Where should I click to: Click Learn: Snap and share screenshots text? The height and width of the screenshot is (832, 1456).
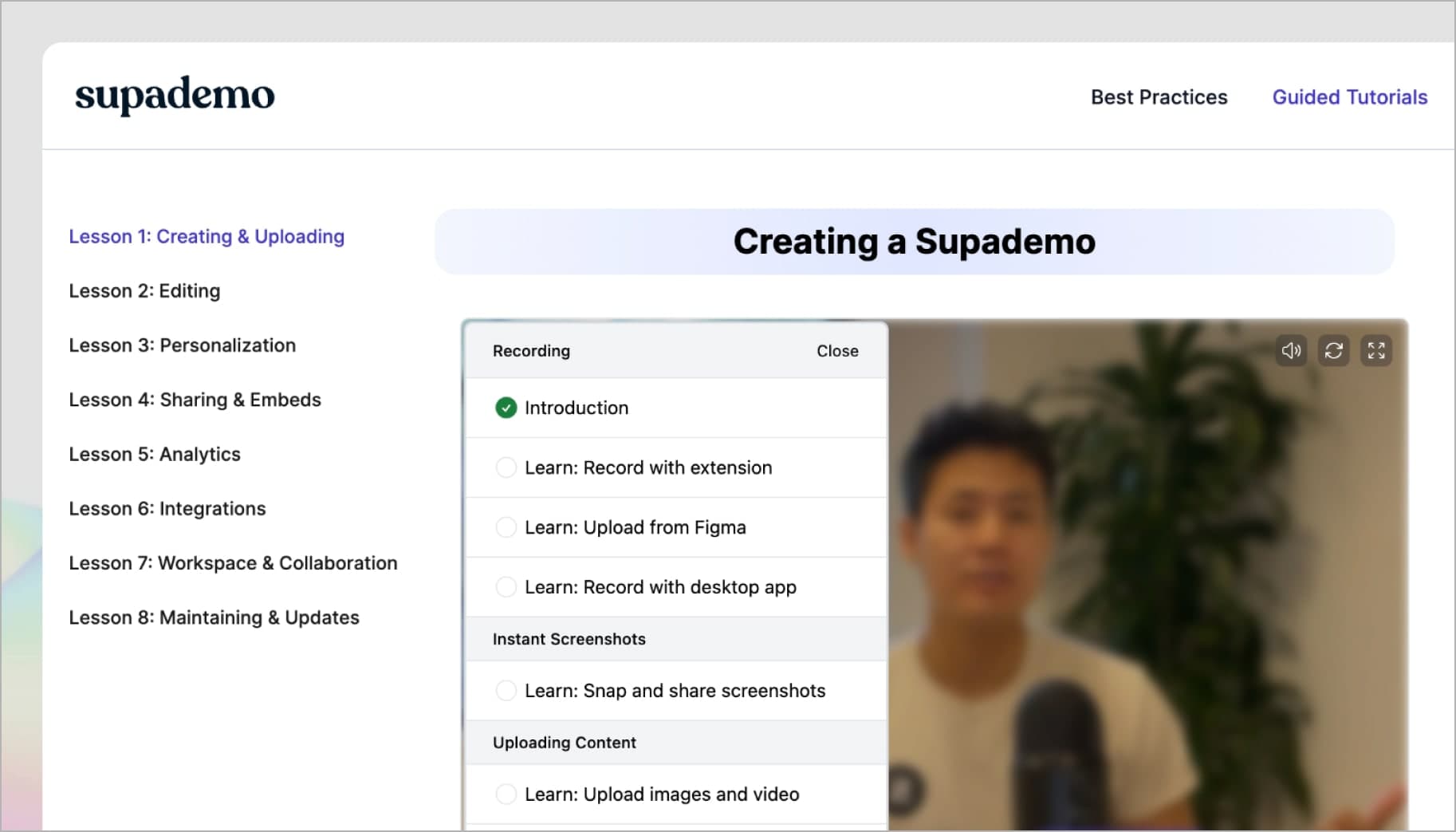tap(675, 691)
